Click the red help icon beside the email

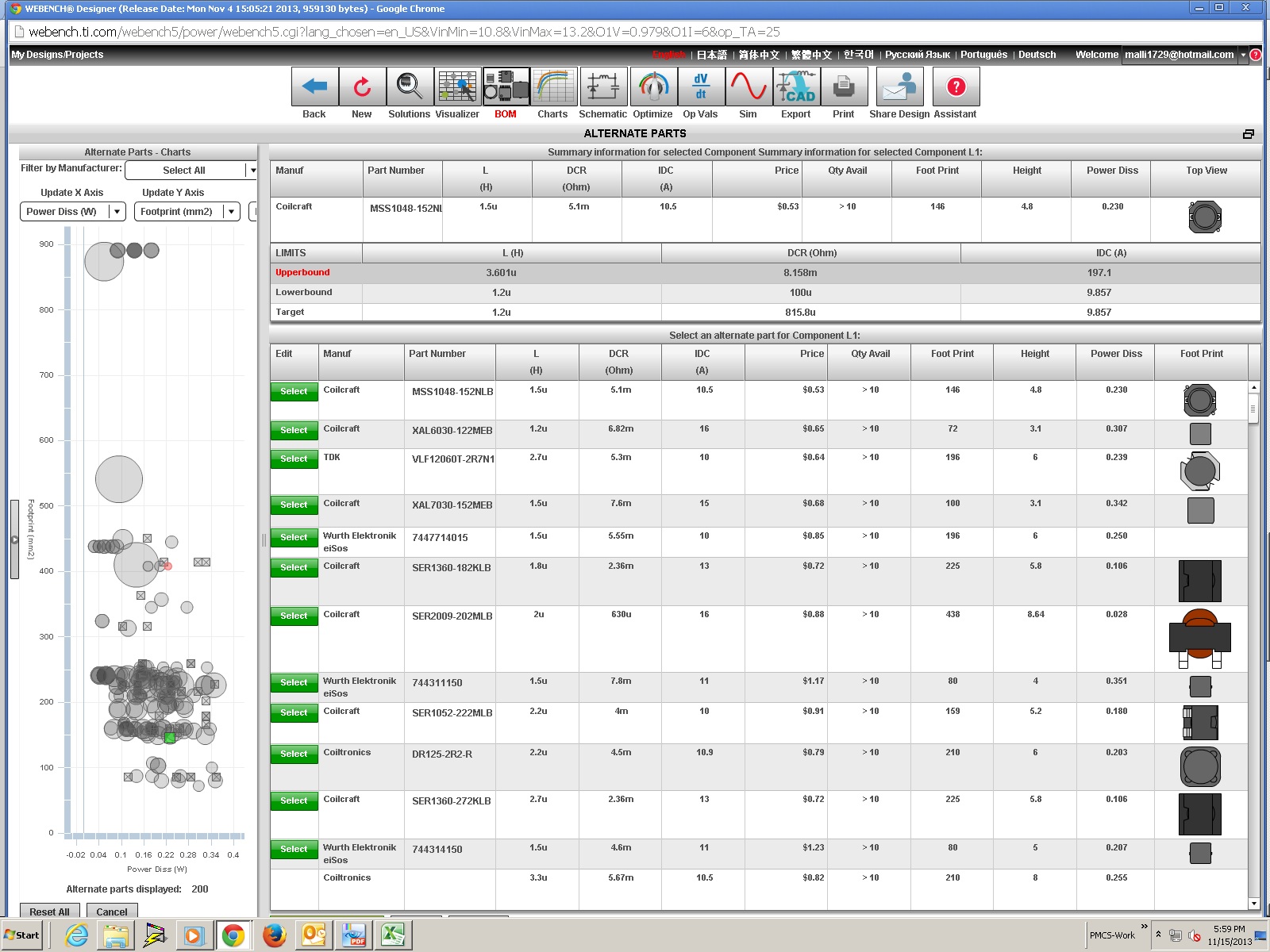point(1255,55)
